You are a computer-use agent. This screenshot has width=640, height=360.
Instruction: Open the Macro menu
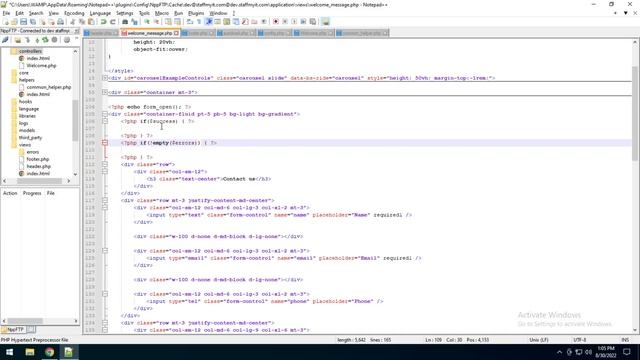[x=162, y=13]
